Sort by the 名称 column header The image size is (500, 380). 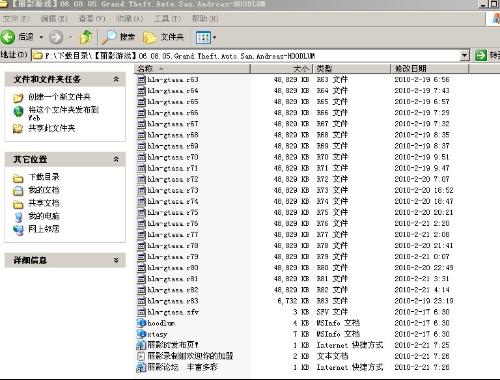193,69
